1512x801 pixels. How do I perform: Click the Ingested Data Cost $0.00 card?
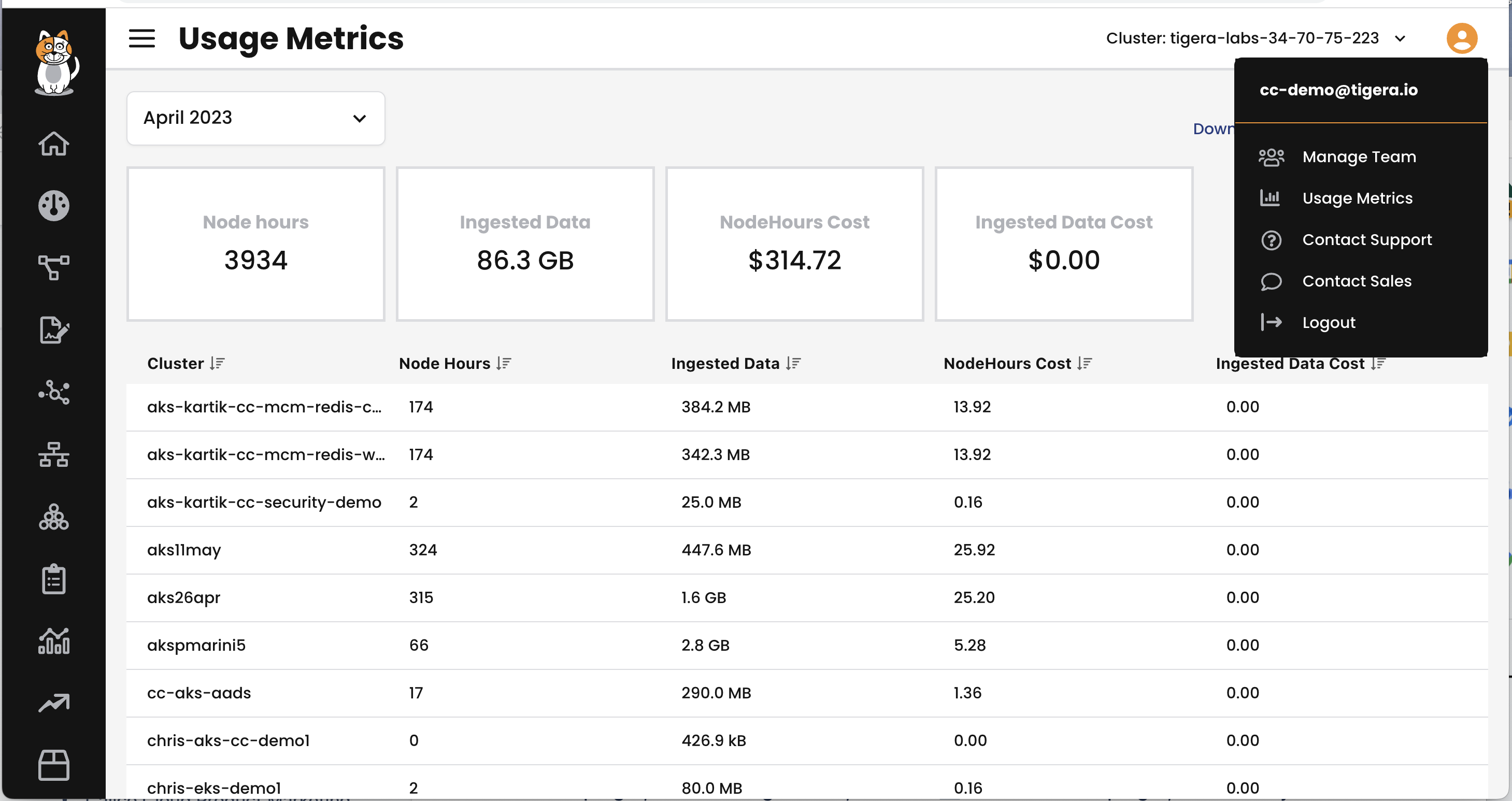(x=1064, y=244)
